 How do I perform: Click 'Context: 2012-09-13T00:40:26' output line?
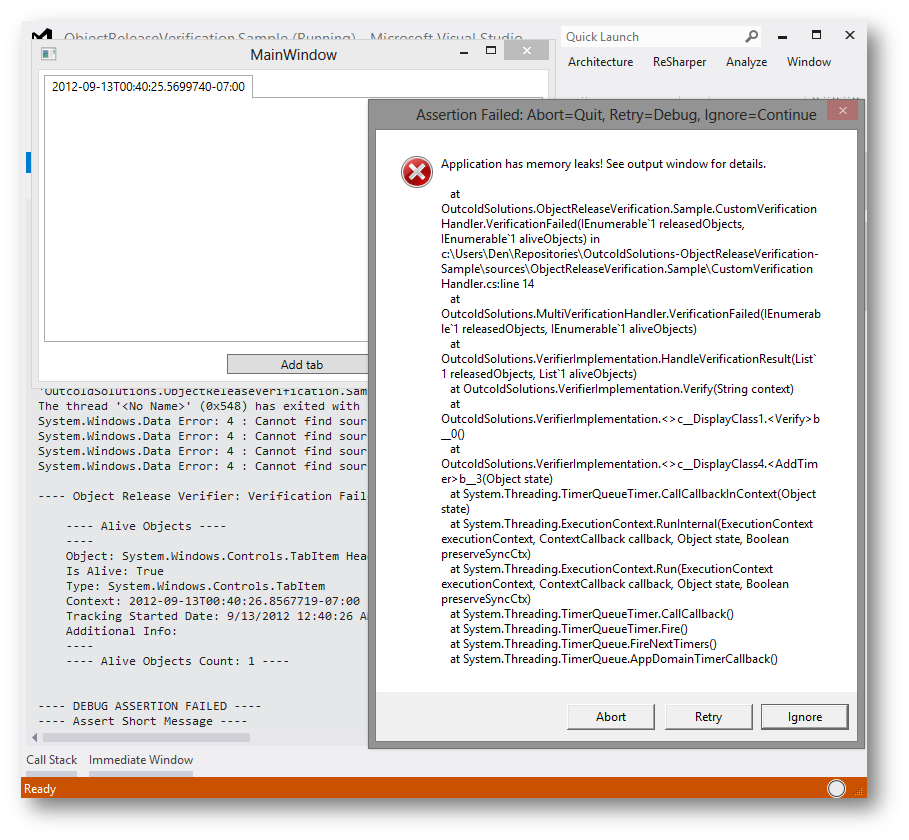213,602
